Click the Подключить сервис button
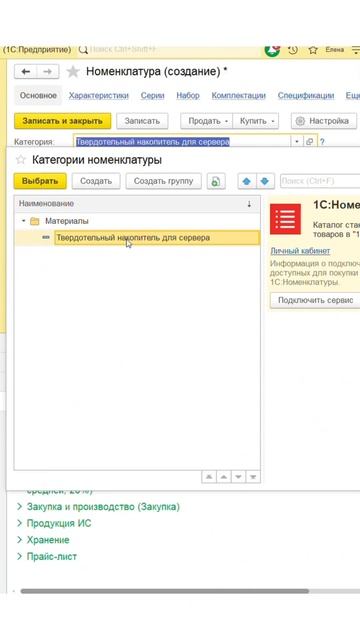360x640 pixels. click(x=315, y=300)
